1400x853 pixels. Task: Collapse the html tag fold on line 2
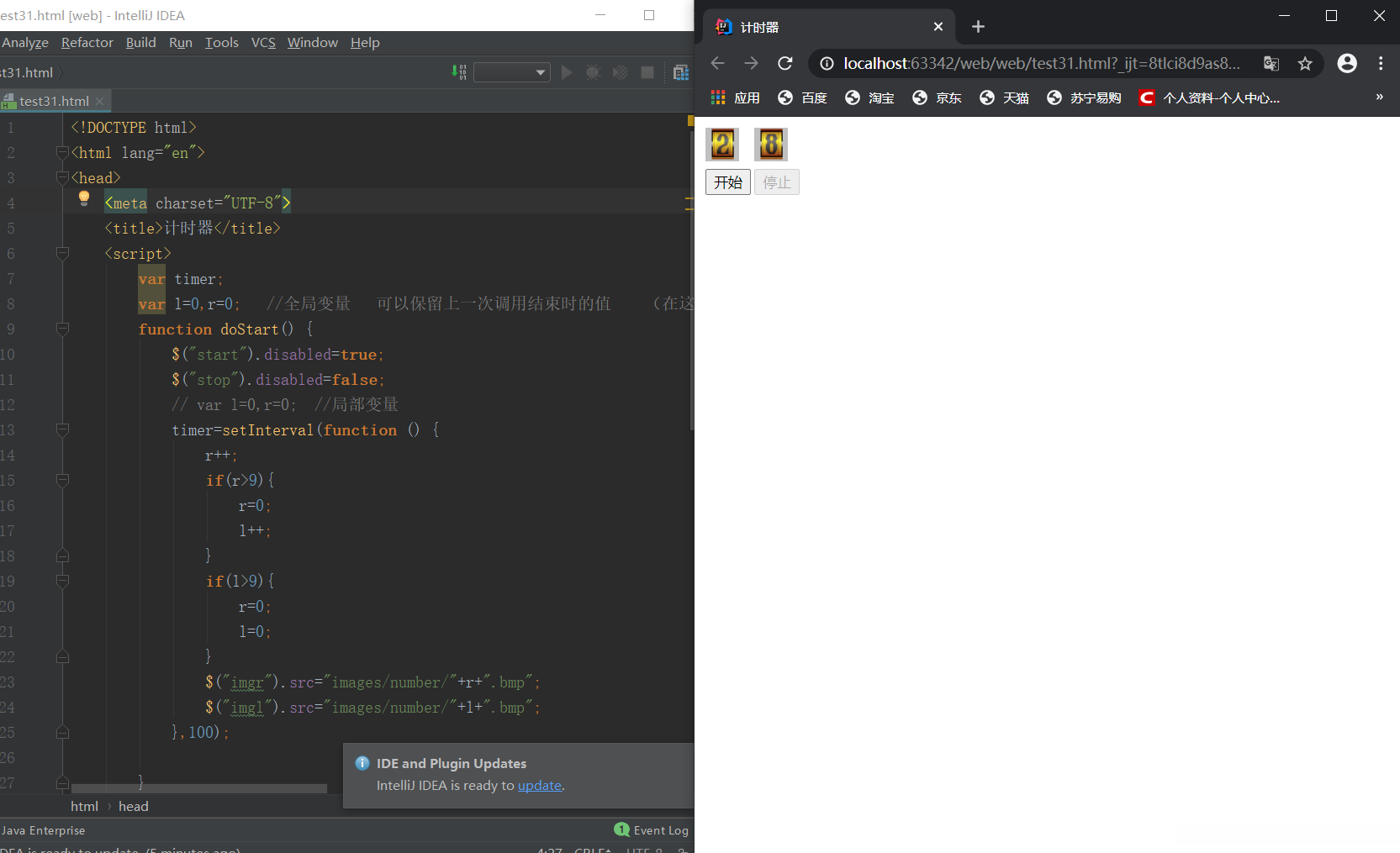(62, 152)
